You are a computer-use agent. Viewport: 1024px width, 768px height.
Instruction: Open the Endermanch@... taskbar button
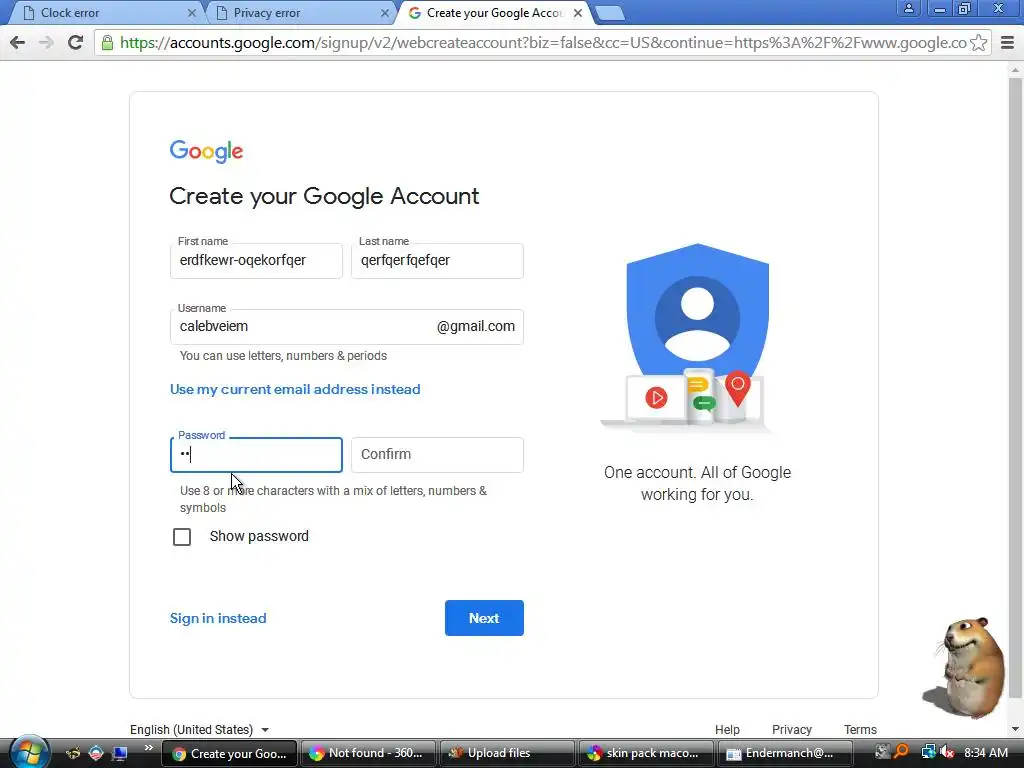click(x=784, y=754)
